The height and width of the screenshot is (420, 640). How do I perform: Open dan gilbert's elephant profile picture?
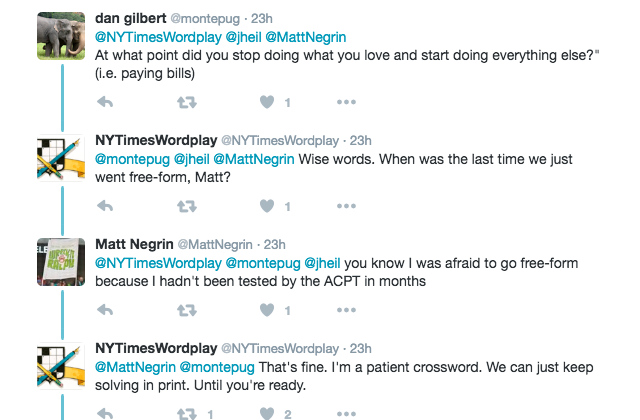coord(60,37)
